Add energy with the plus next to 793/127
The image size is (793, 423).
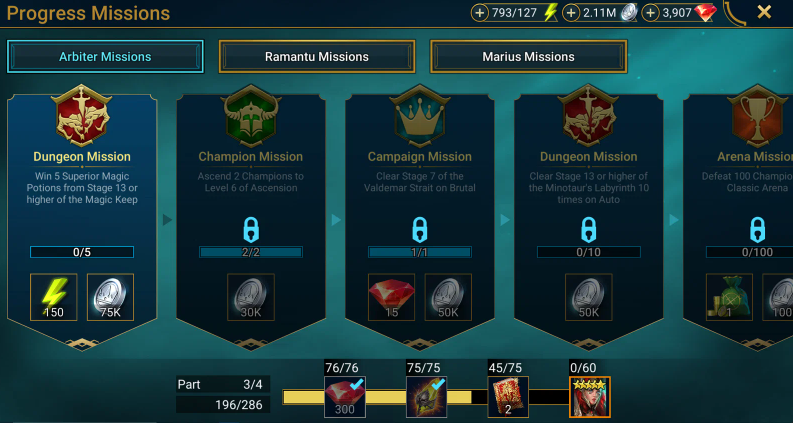click(x=479, y=13)
